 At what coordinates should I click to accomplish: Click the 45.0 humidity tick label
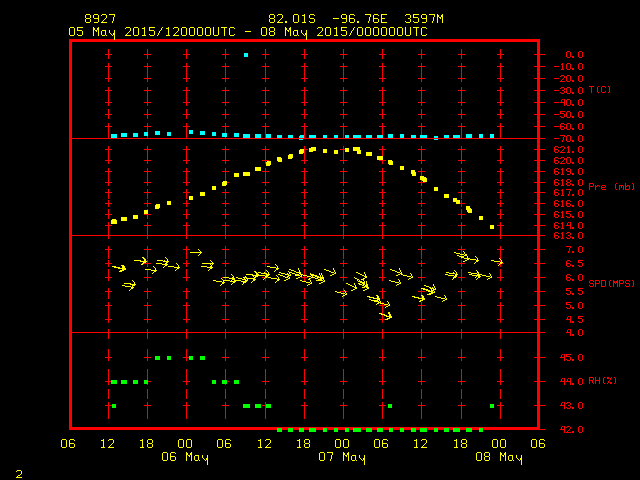click(571, 358)
